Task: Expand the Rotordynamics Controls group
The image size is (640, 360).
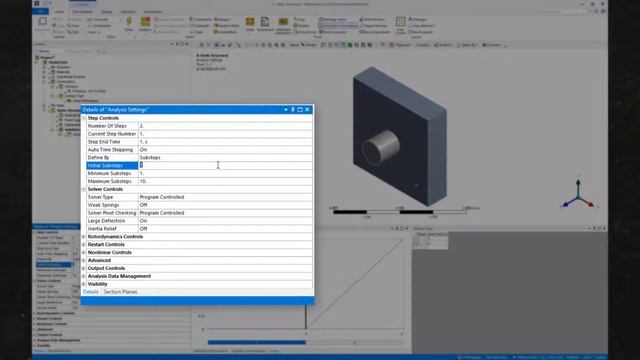Action: (84, 237)
